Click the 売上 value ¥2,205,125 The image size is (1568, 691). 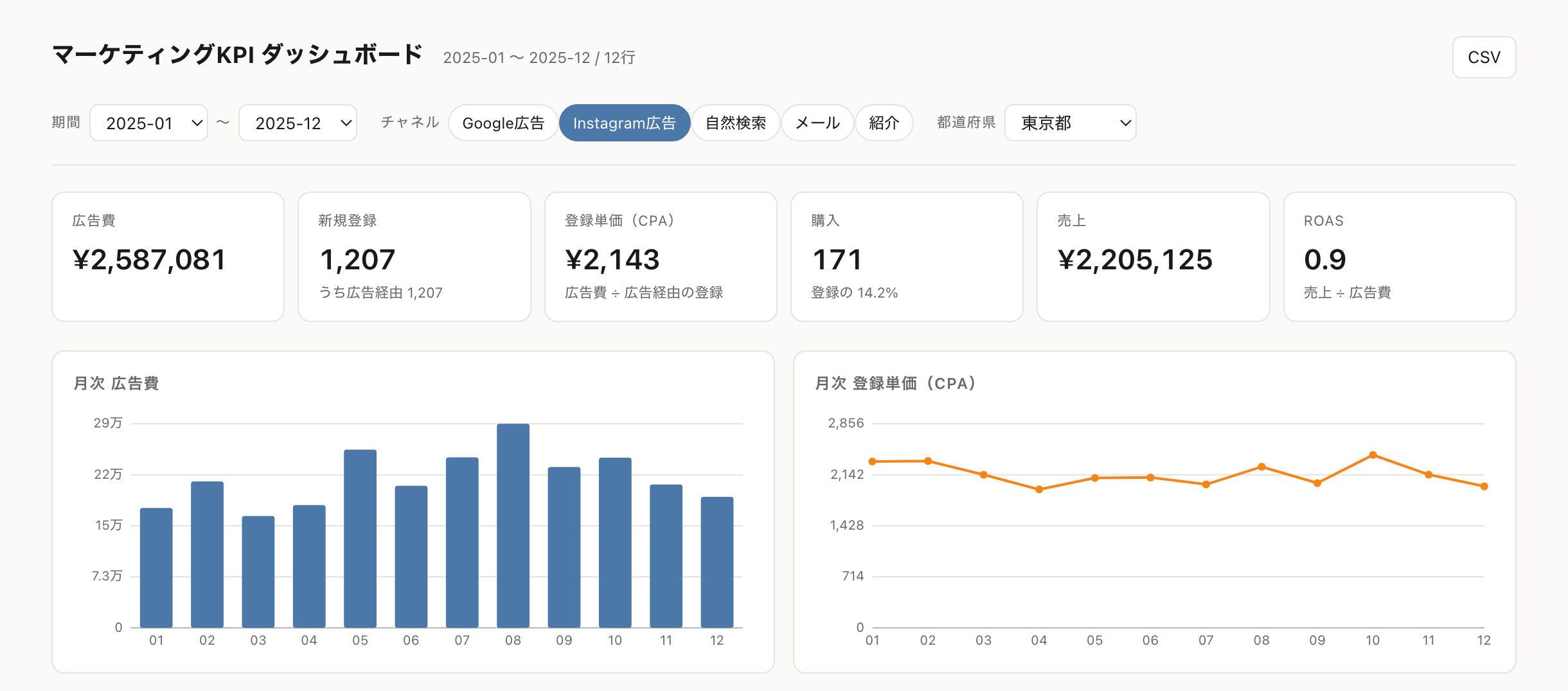(1135, 260)
